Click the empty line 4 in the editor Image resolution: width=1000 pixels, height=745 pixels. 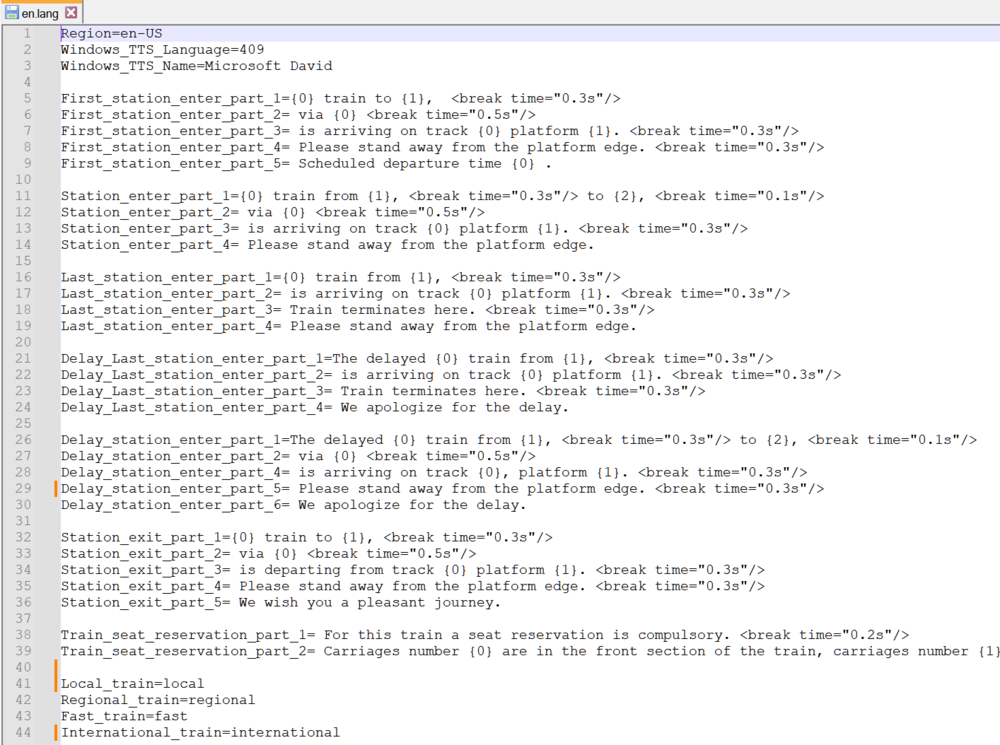click(x=100, y=81)
